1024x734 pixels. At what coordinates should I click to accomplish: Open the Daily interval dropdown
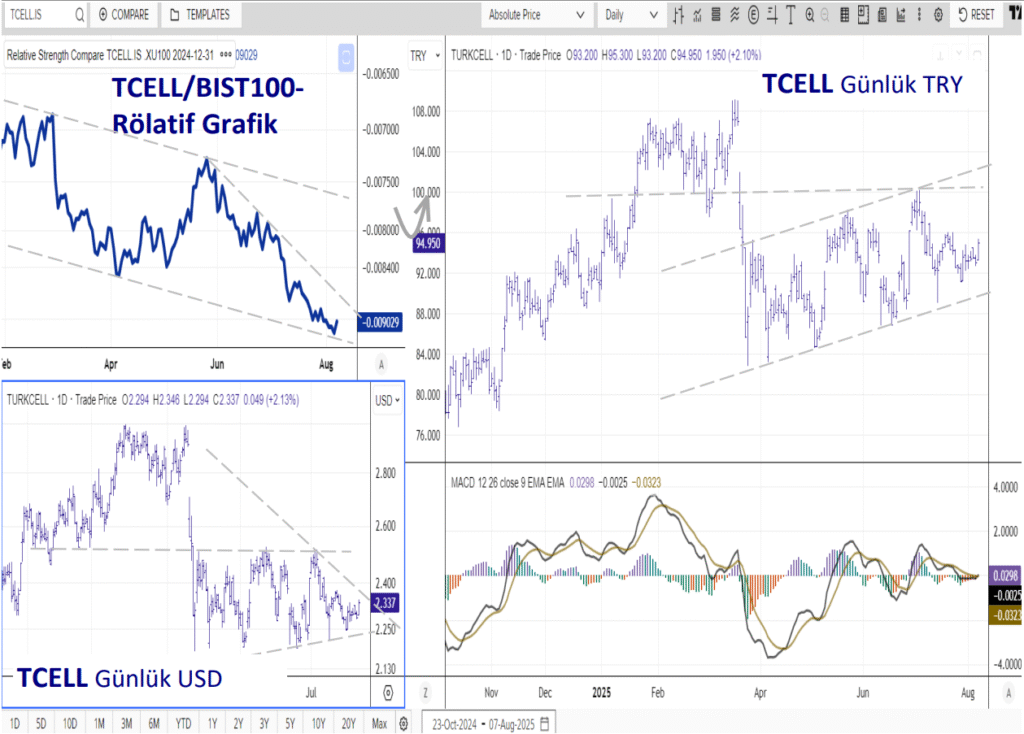point(630,15)
